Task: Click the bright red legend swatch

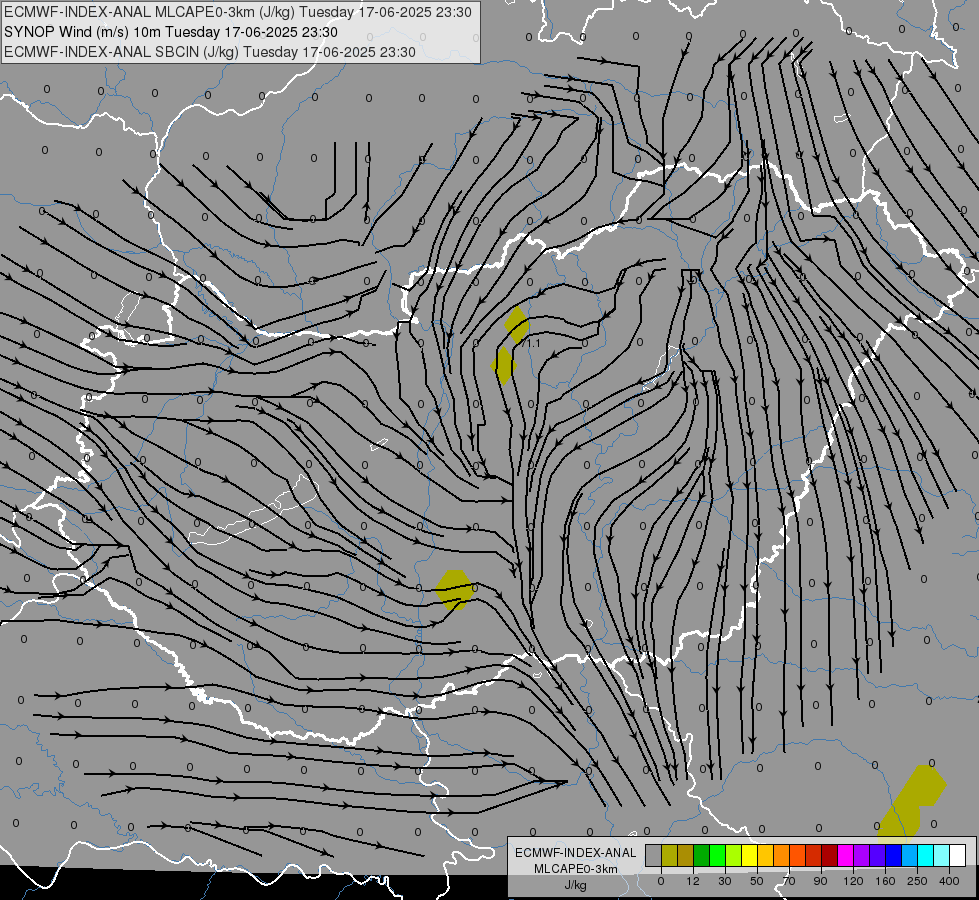Action: 814,856
